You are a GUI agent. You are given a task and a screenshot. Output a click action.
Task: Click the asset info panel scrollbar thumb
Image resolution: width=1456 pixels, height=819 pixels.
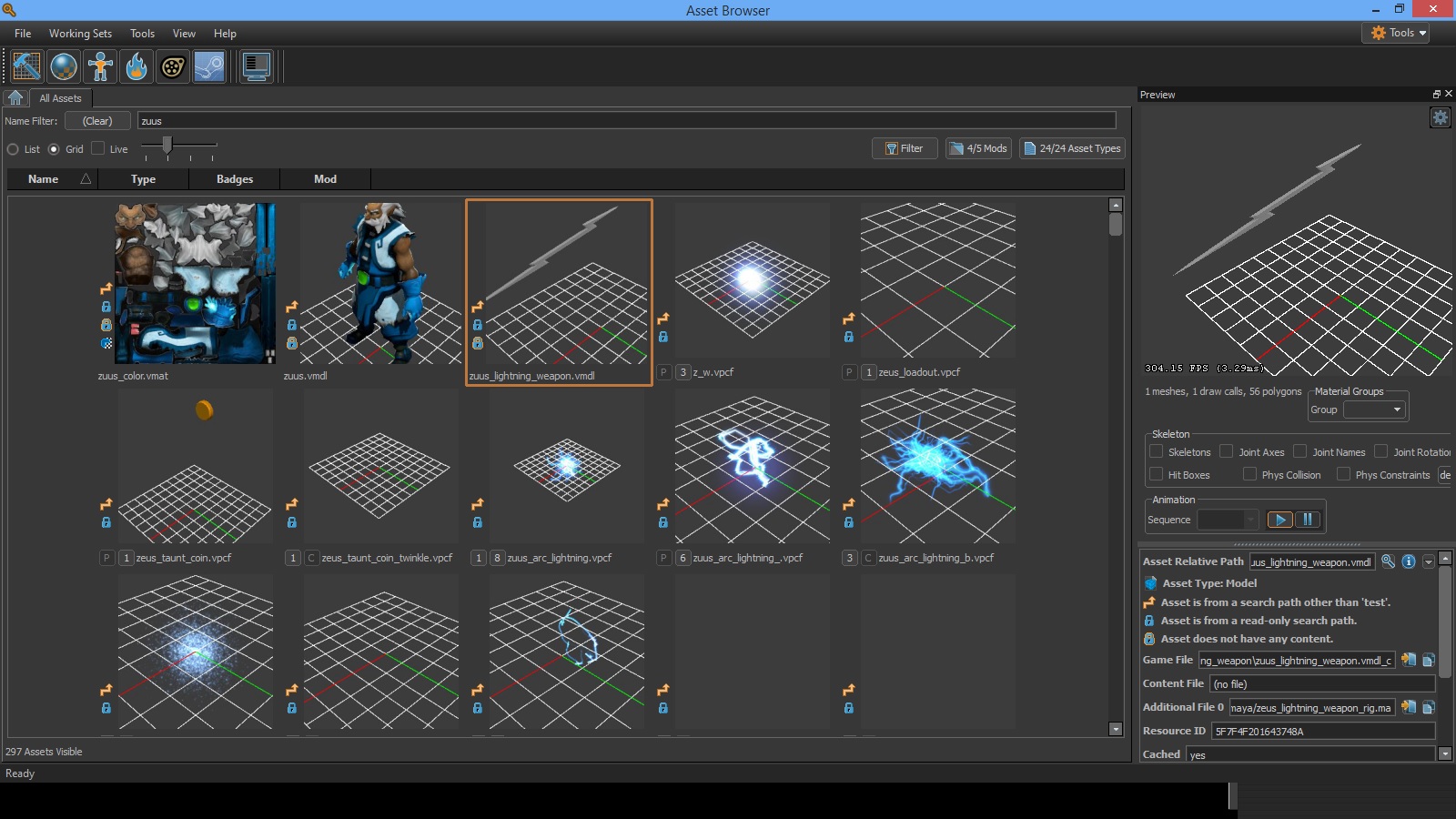click(1444, 621)
